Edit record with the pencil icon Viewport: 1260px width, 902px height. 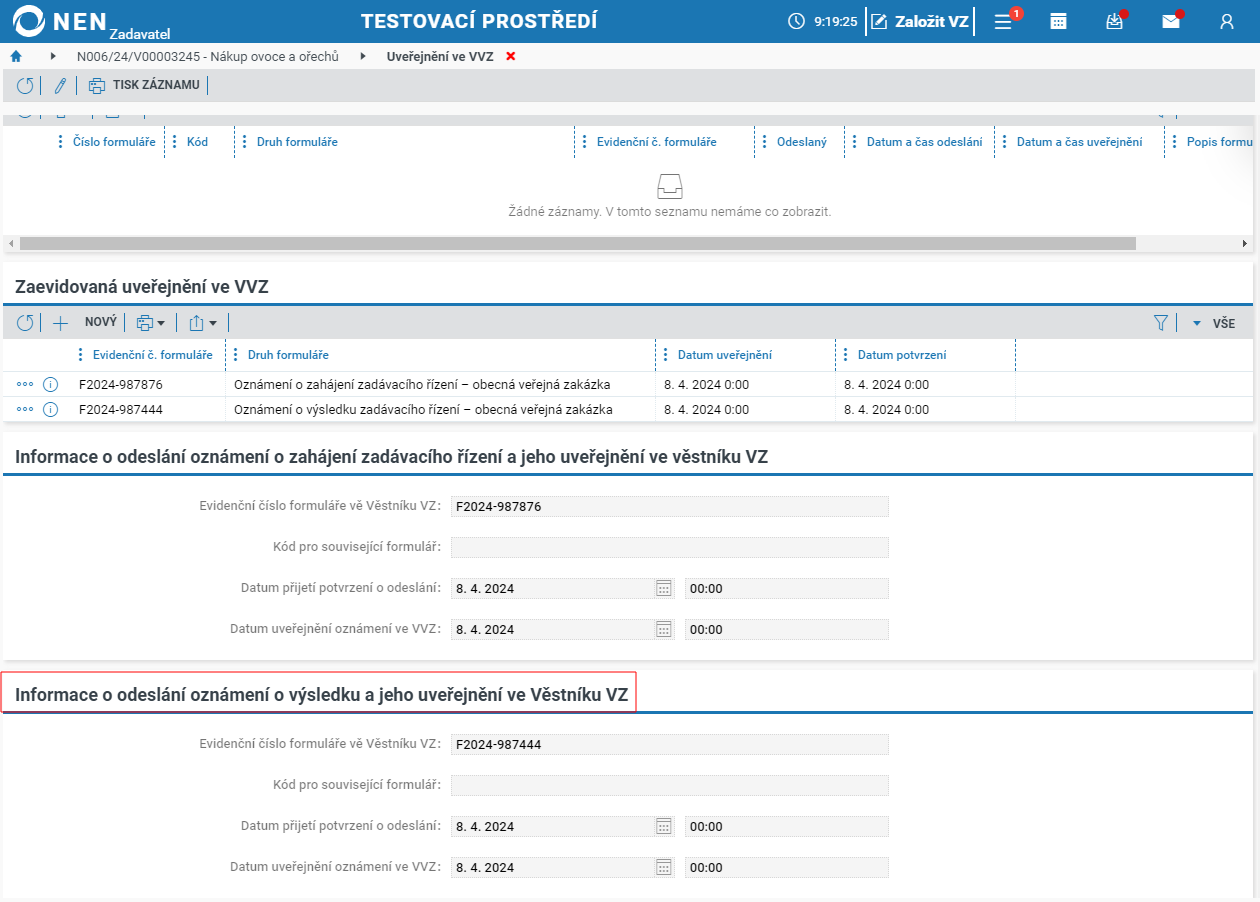coord(60,85)
